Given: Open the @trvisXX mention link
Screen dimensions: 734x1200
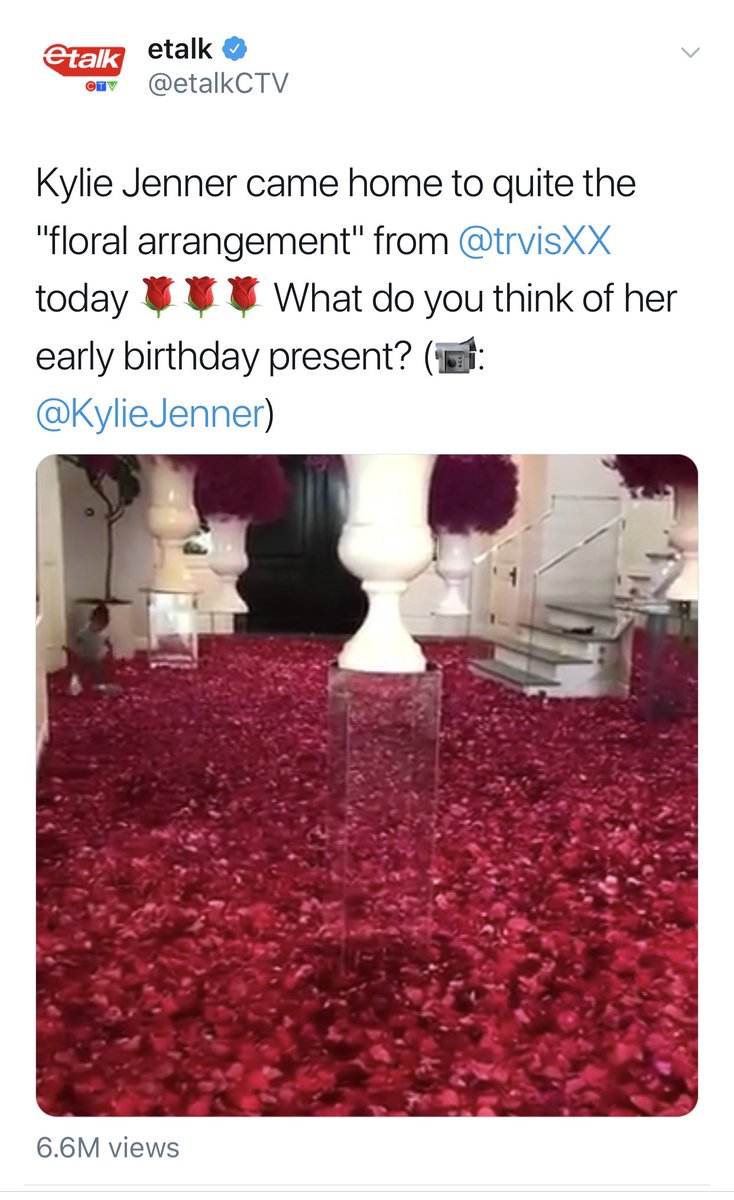Looking at the screenshot, I should pos(534,241).
